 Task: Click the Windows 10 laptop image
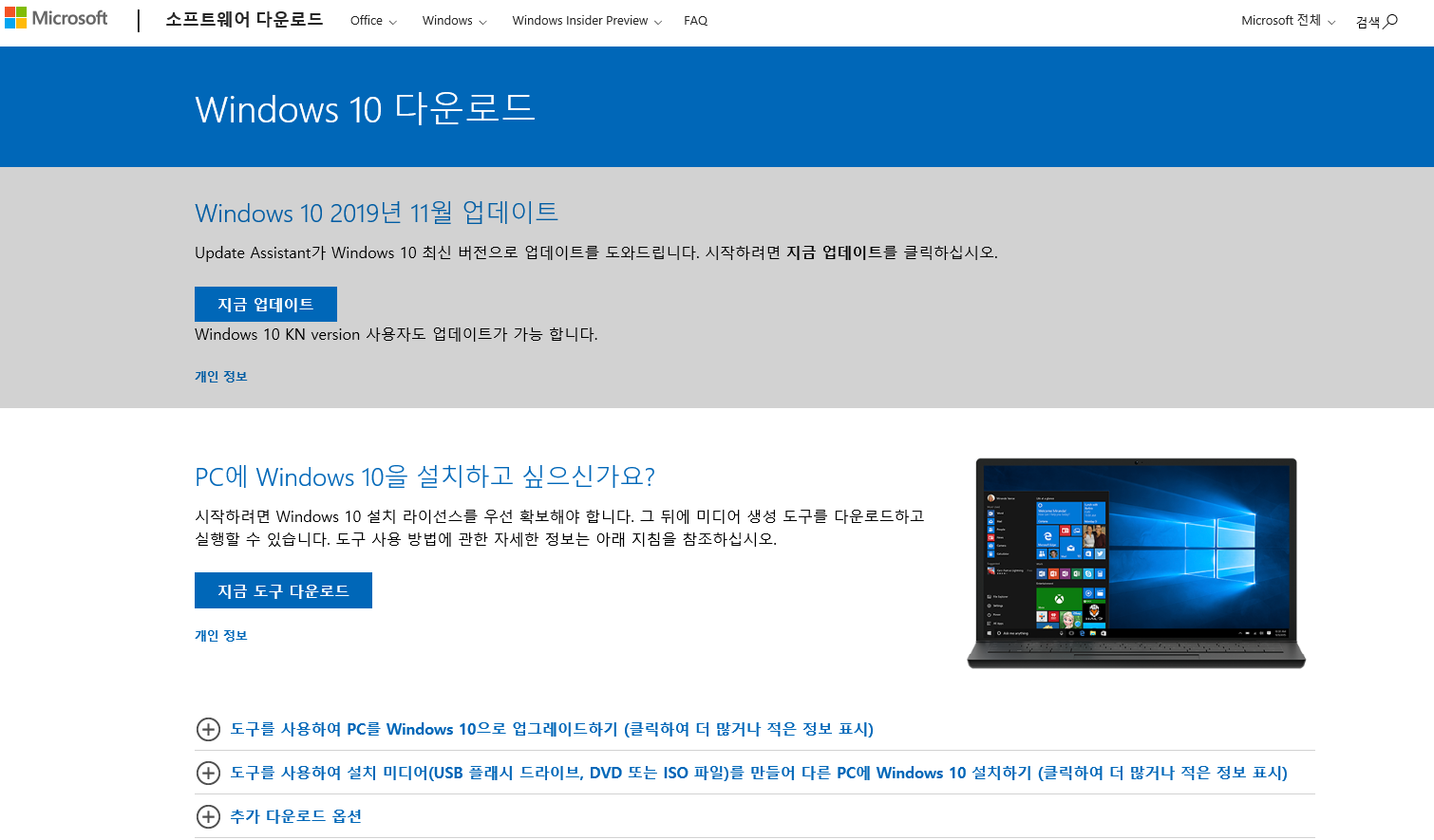click(x=1137, y=564)
